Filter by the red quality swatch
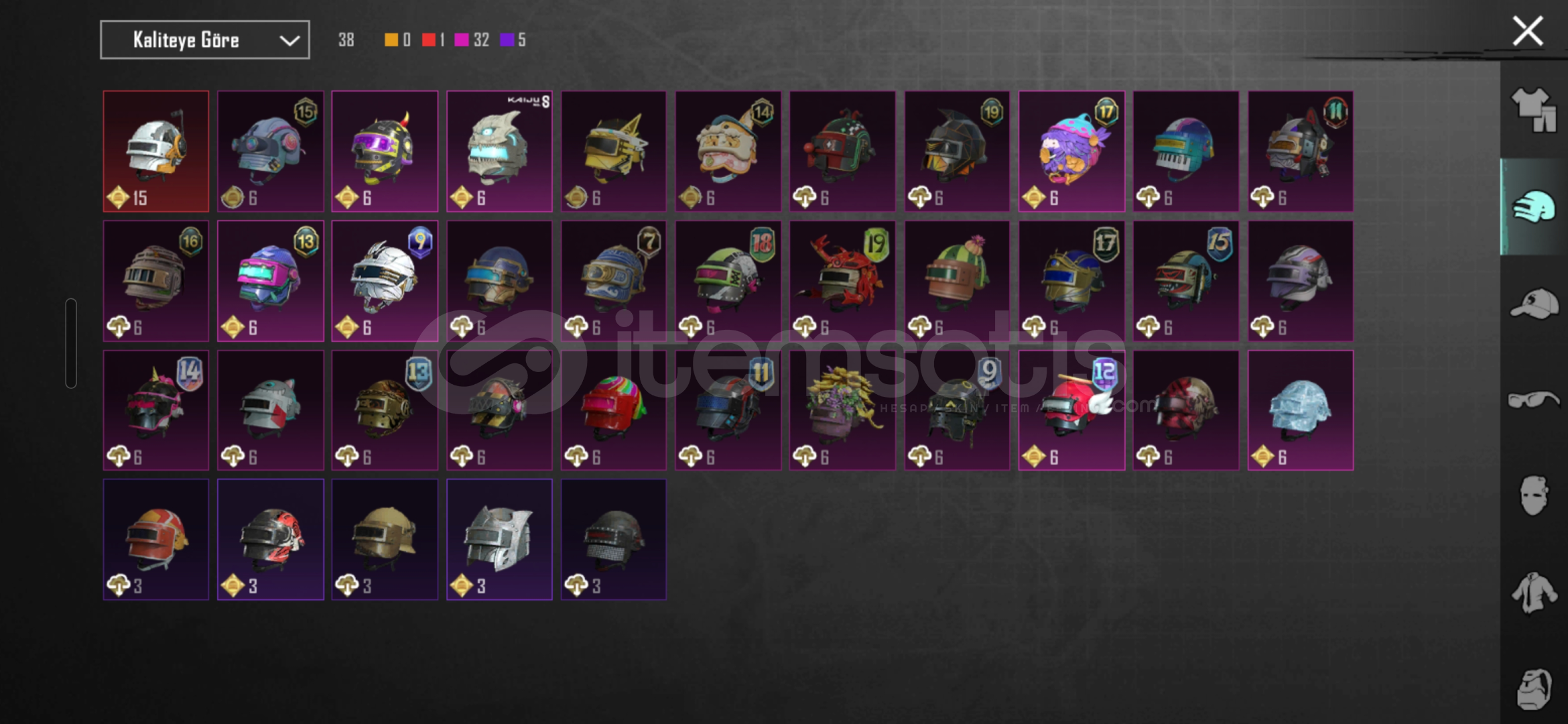 point(429,40)
